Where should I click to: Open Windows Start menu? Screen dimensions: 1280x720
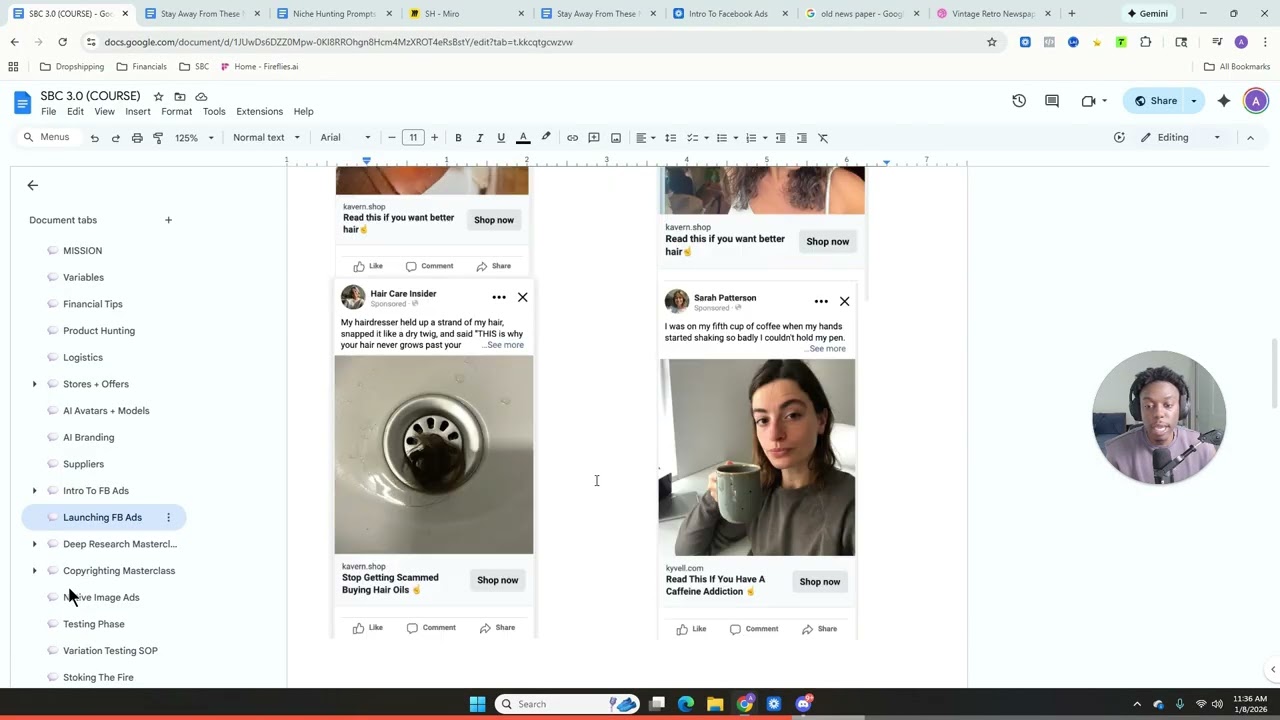477,704
